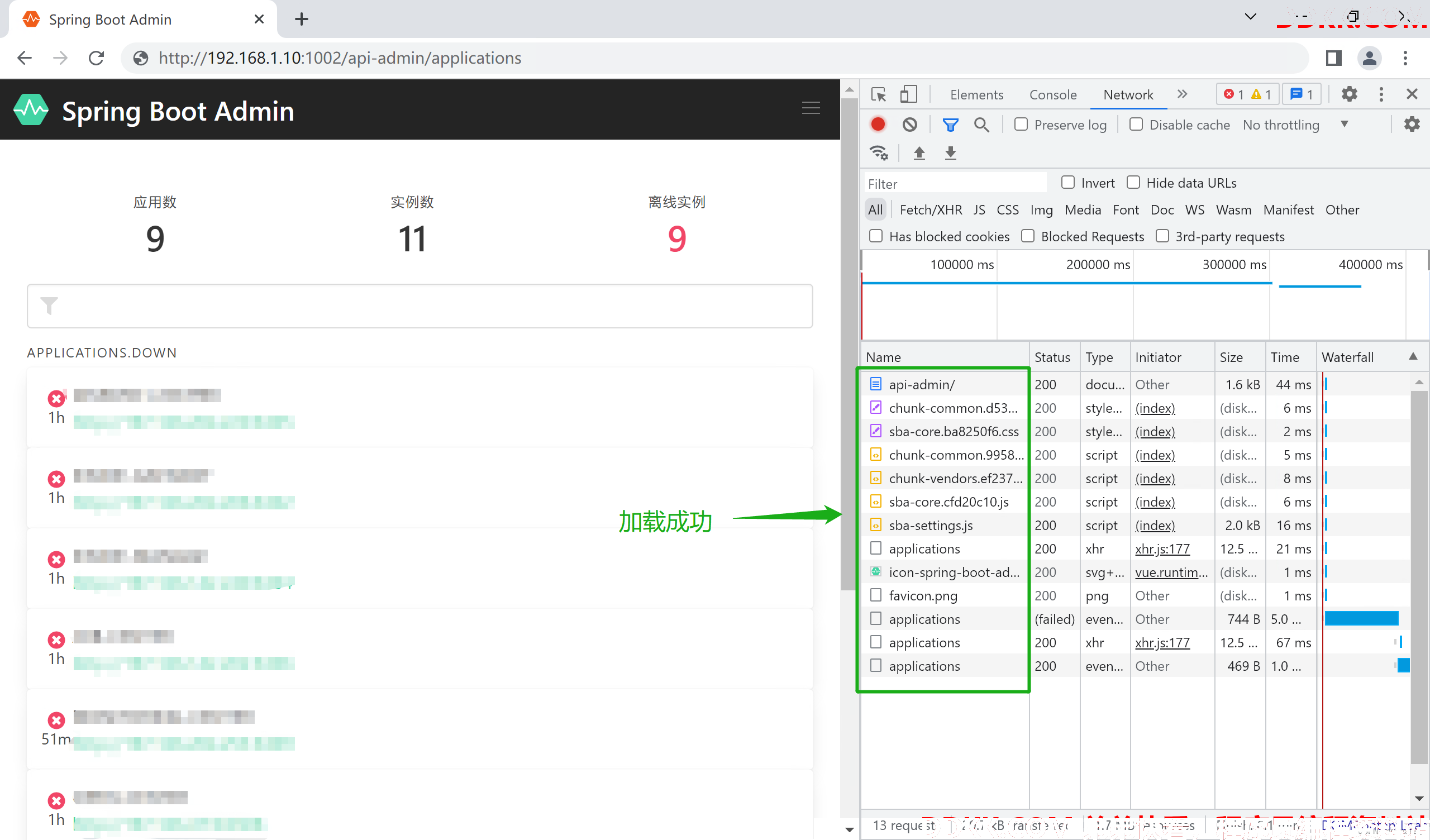Enable the Preserve log checkbox
Image resolution: width=1430 pixels, height=840 pixels.
[x=1021, y=125]
